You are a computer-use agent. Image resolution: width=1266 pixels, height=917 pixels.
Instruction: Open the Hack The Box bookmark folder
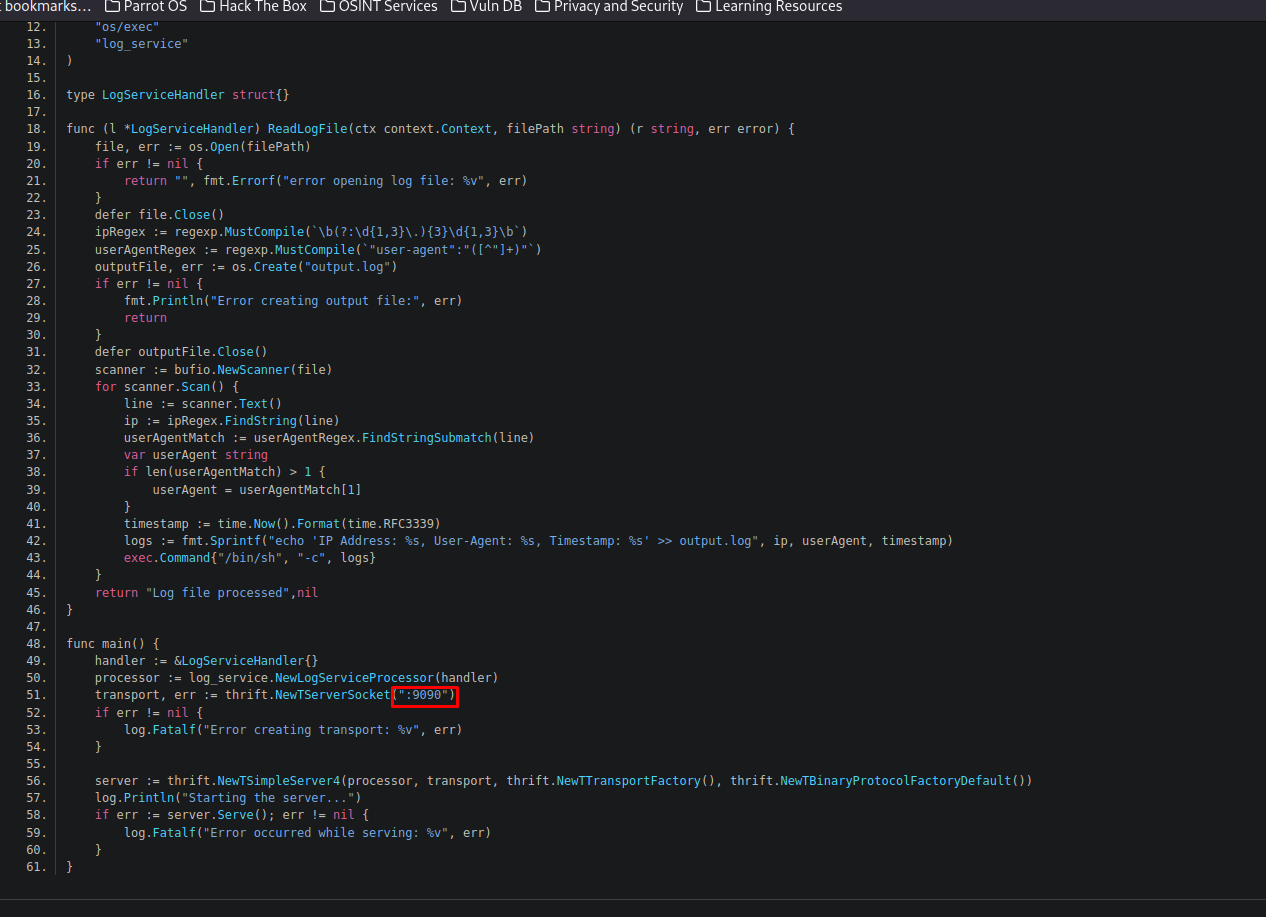coord(253,6)
